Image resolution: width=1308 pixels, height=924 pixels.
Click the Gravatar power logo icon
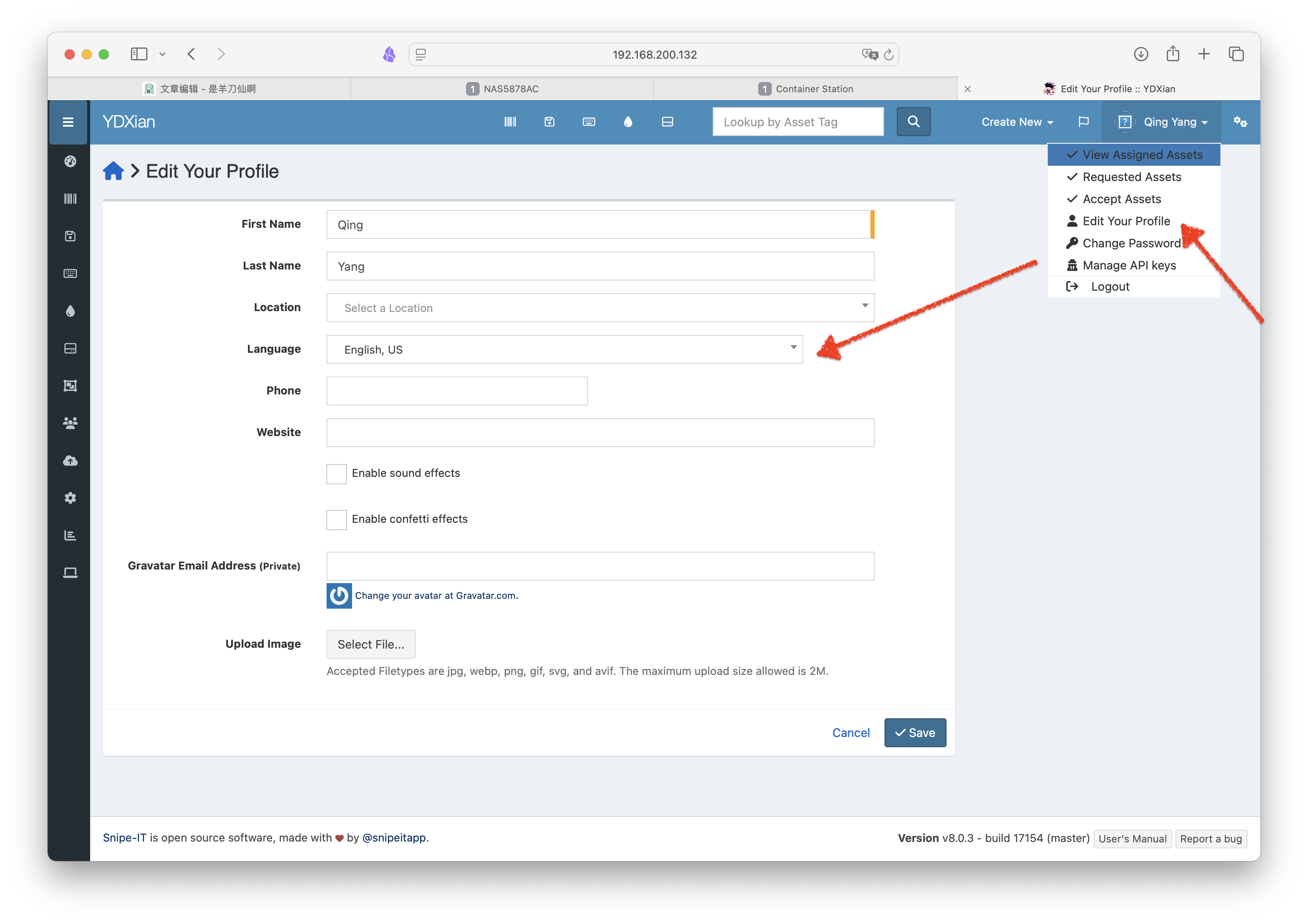point(339,595)
